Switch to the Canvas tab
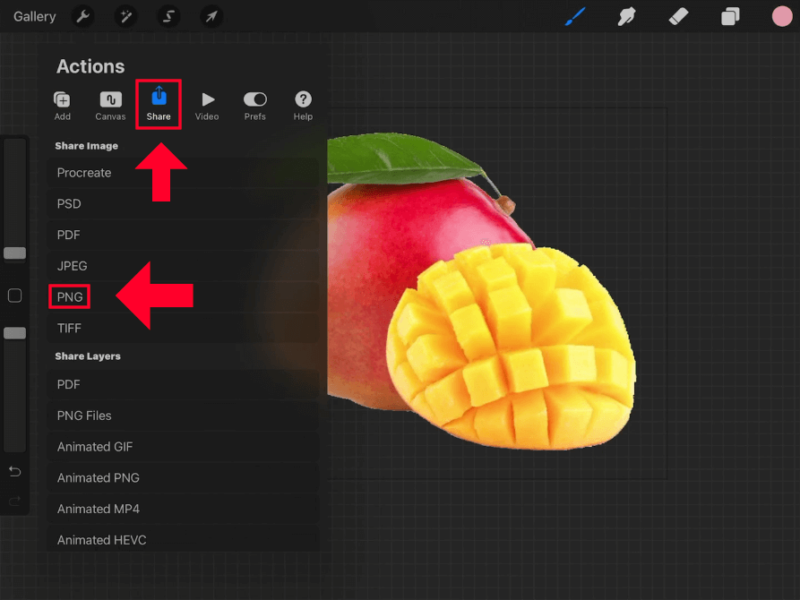The width and height of the screenshot is (800, 600). tap(110, 103)
